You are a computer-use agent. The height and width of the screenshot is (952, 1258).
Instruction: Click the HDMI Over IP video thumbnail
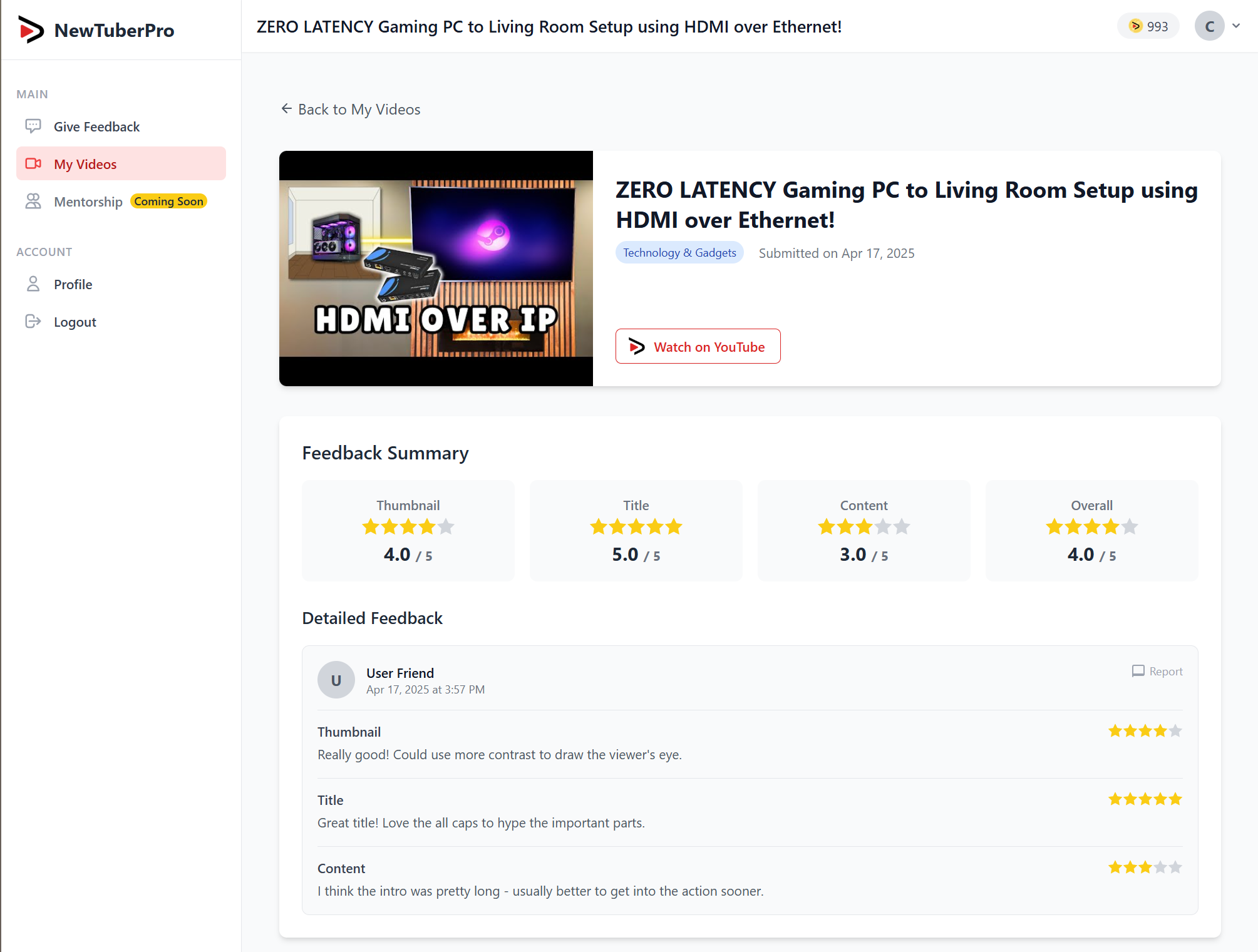click(436, 268)
